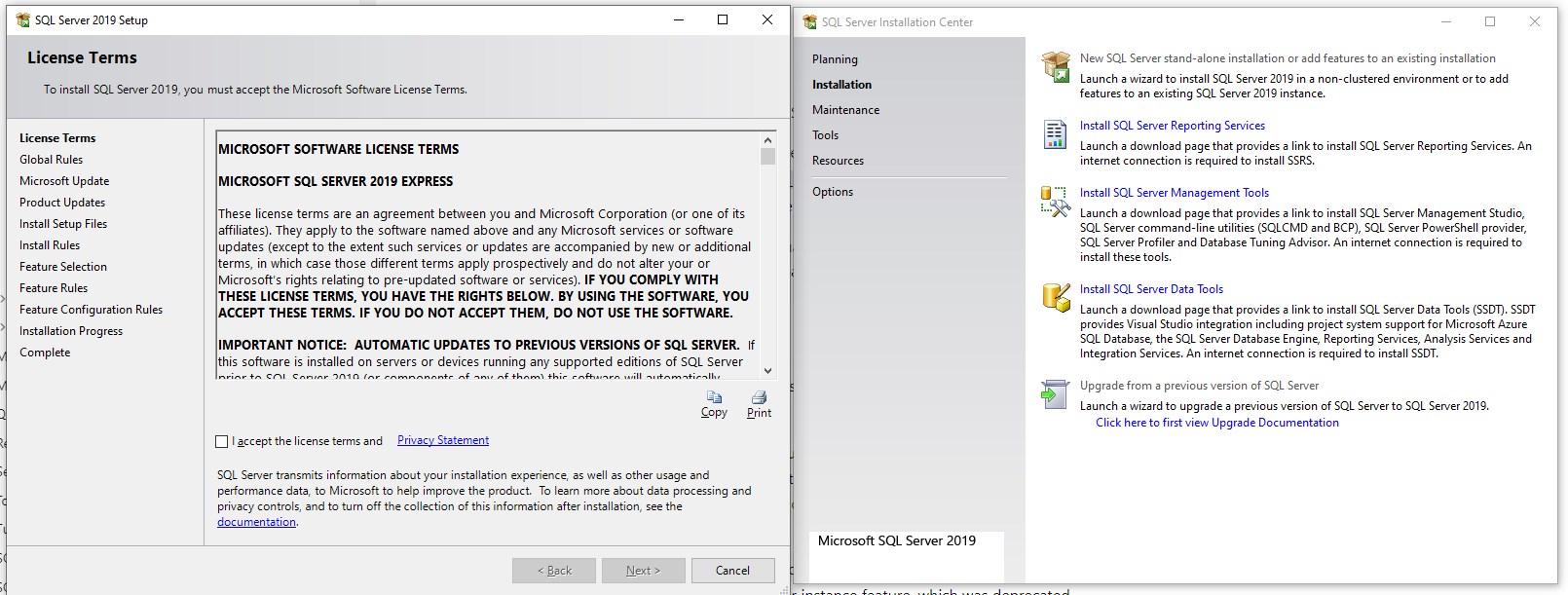
Task: Click the Management Tools wrench icon
Action: 1056,202
